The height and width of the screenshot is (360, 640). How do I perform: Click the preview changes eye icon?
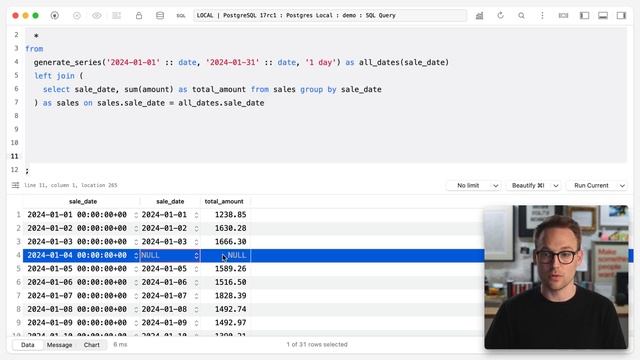pos(97,16)
